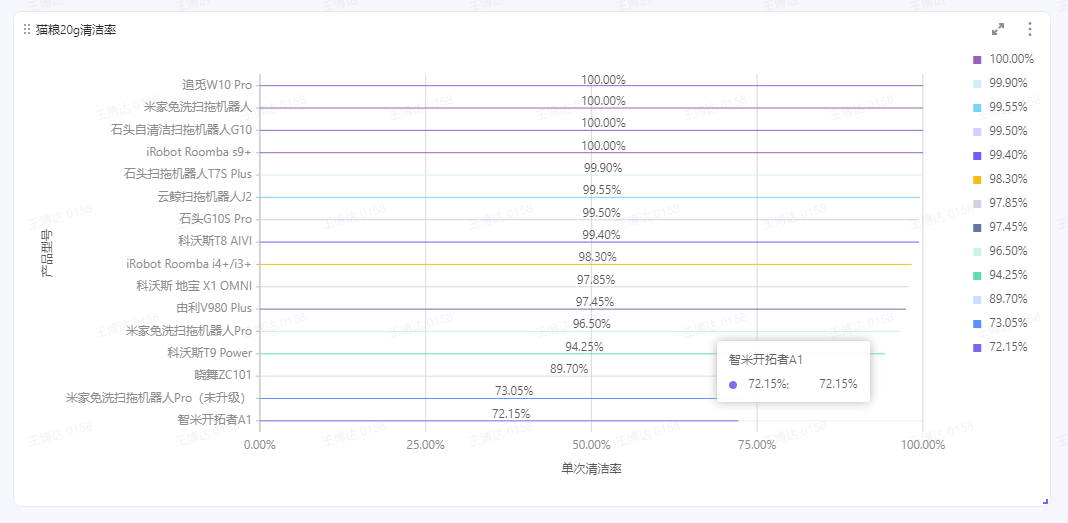Click the purple dot in the tooltip

(733, 384)
